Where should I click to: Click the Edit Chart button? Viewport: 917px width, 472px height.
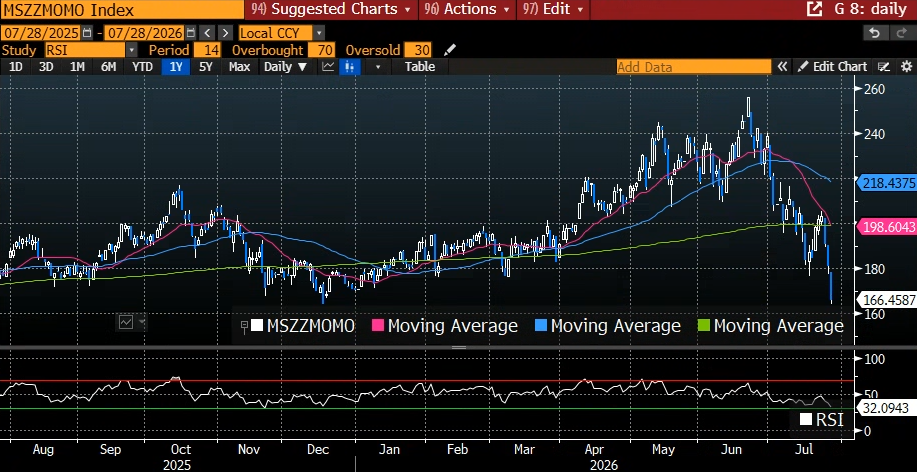(x=833, y=67)
